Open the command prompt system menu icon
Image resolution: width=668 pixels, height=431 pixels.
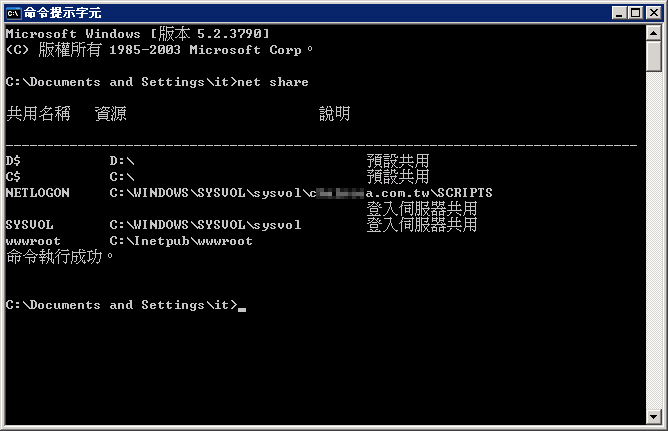13,13
